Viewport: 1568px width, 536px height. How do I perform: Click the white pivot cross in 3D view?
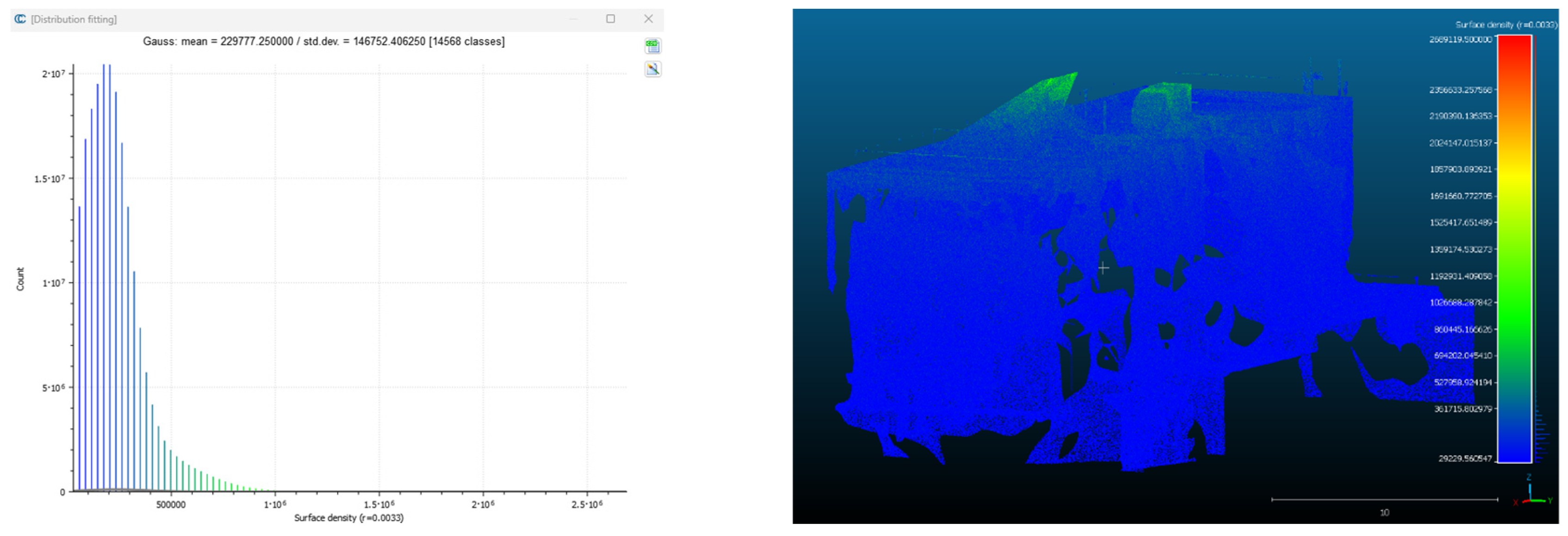click(x=1103, y=268)
